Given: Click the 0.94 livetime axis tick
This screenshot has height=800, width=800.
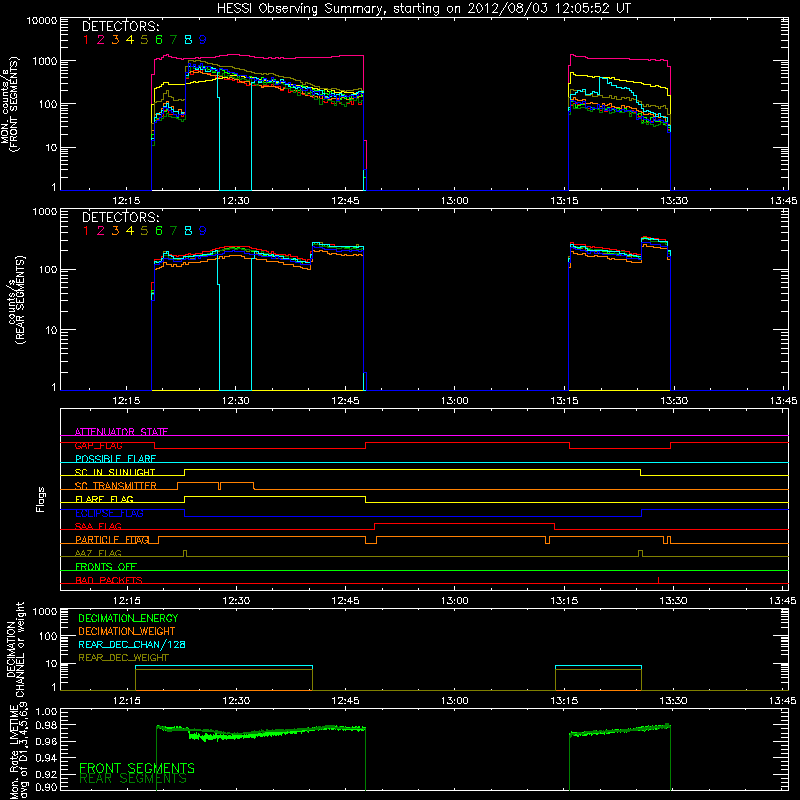Looking at the screenshot, I should point(47,756).
